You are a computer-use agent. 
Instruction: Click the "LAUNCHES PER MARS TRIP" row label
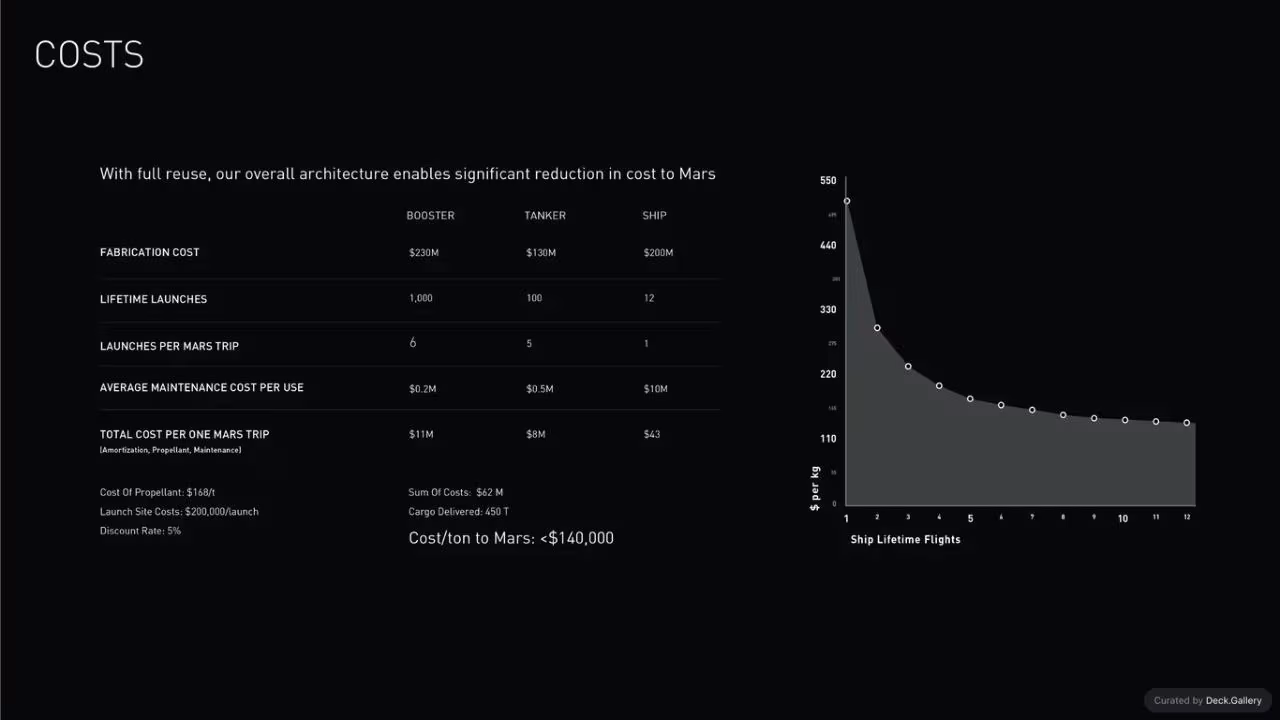point(169,346)
